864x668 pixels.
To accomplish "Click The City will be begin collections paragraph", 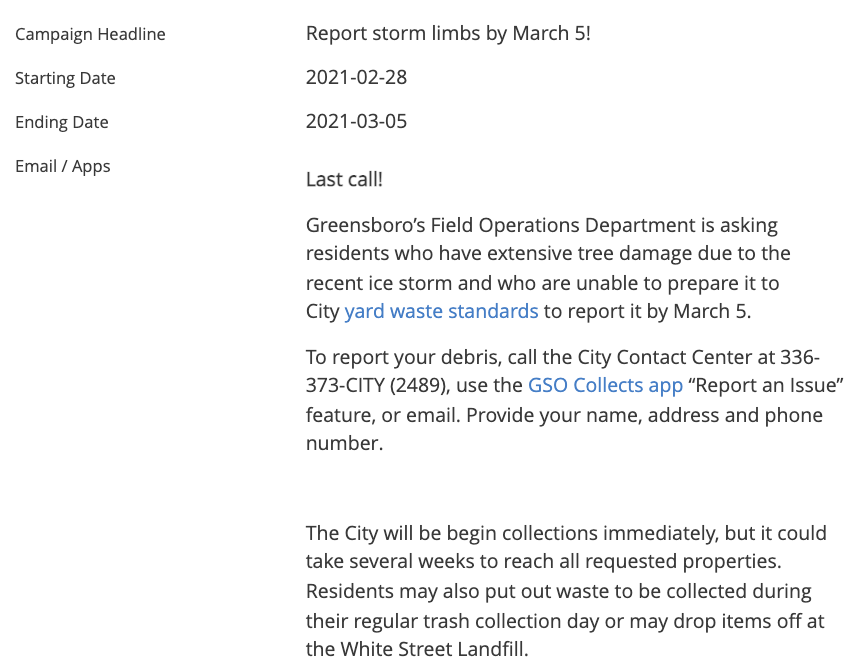I will [x=566, y=591].
